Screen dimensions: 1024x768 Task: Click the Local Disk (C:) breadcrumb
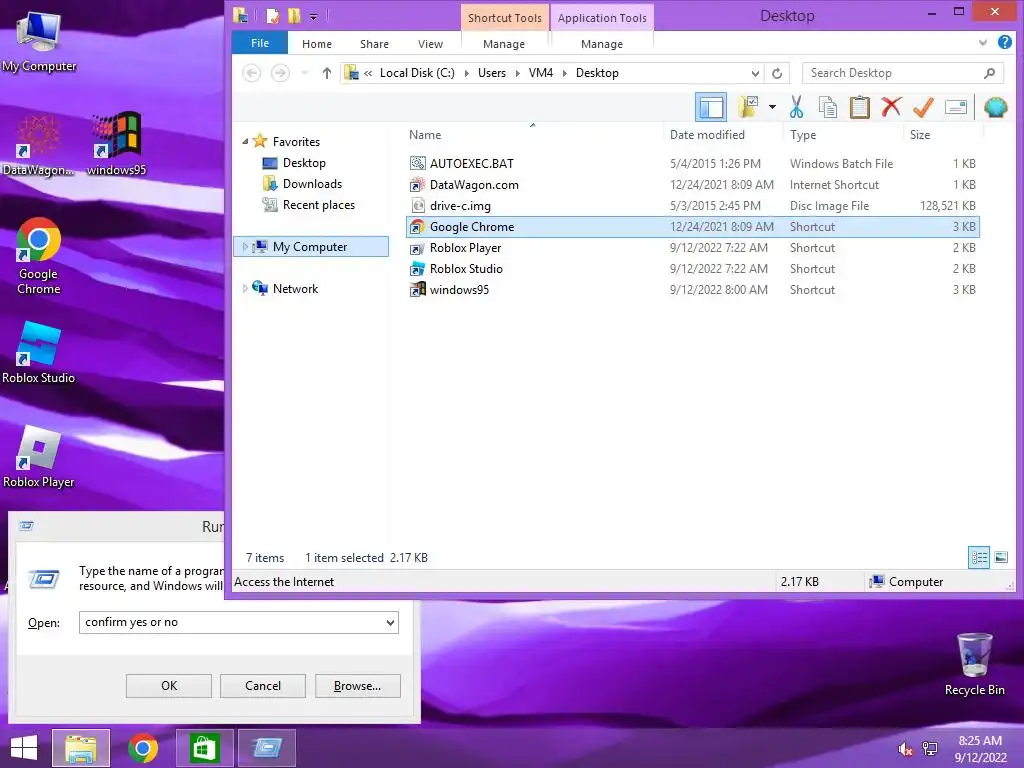point(417,73)
